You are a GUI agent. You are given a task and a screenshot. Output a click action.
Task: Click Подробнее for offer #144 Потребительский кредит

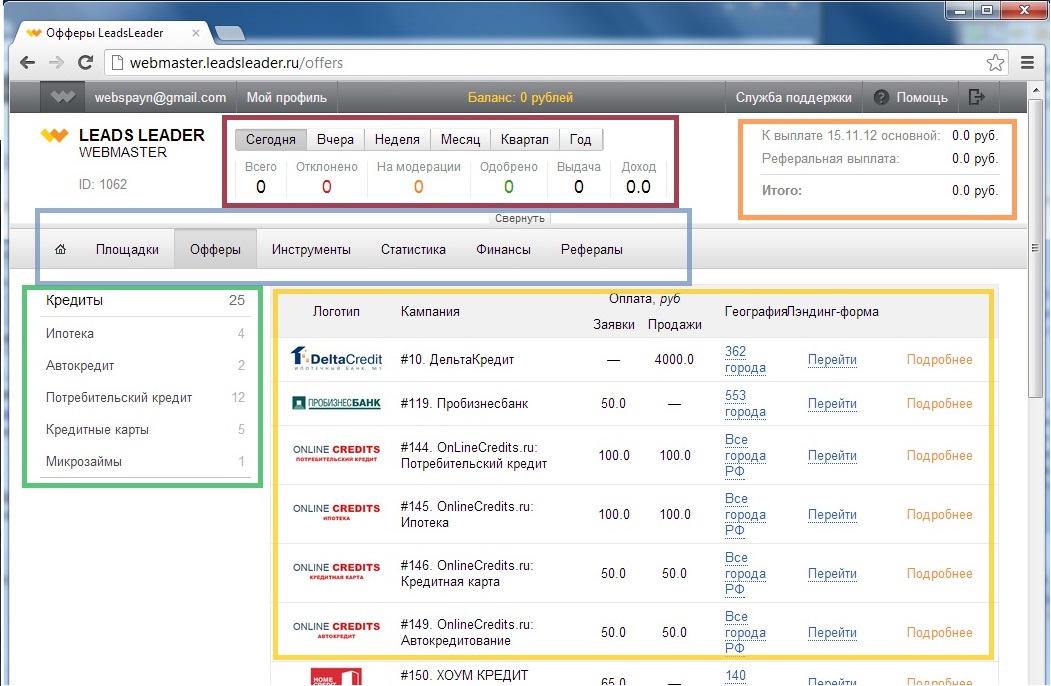pos(939,455)
